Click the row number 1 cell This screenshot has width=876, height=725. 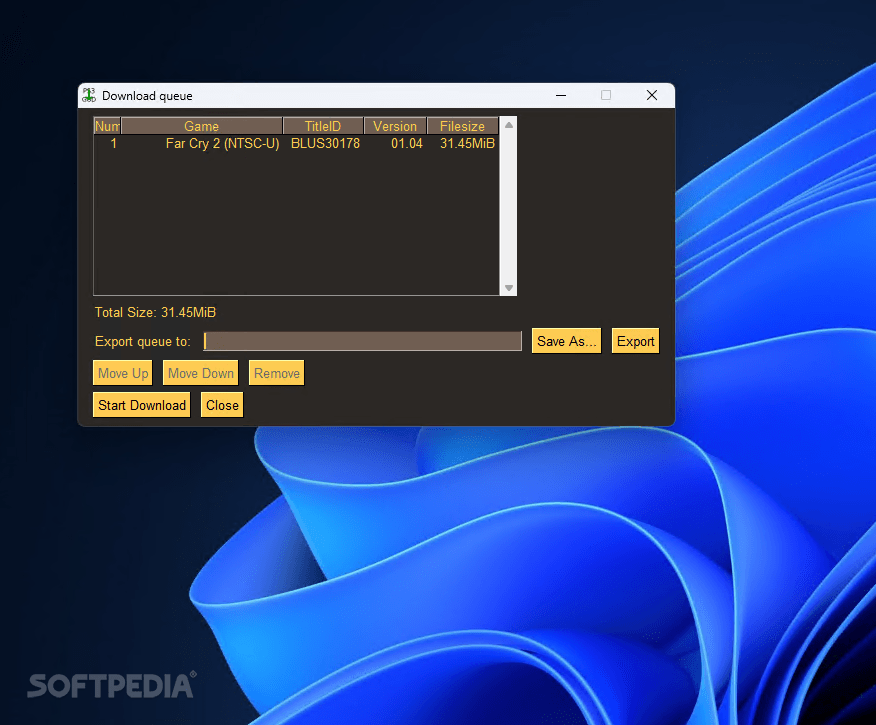[x=113, y=144]
